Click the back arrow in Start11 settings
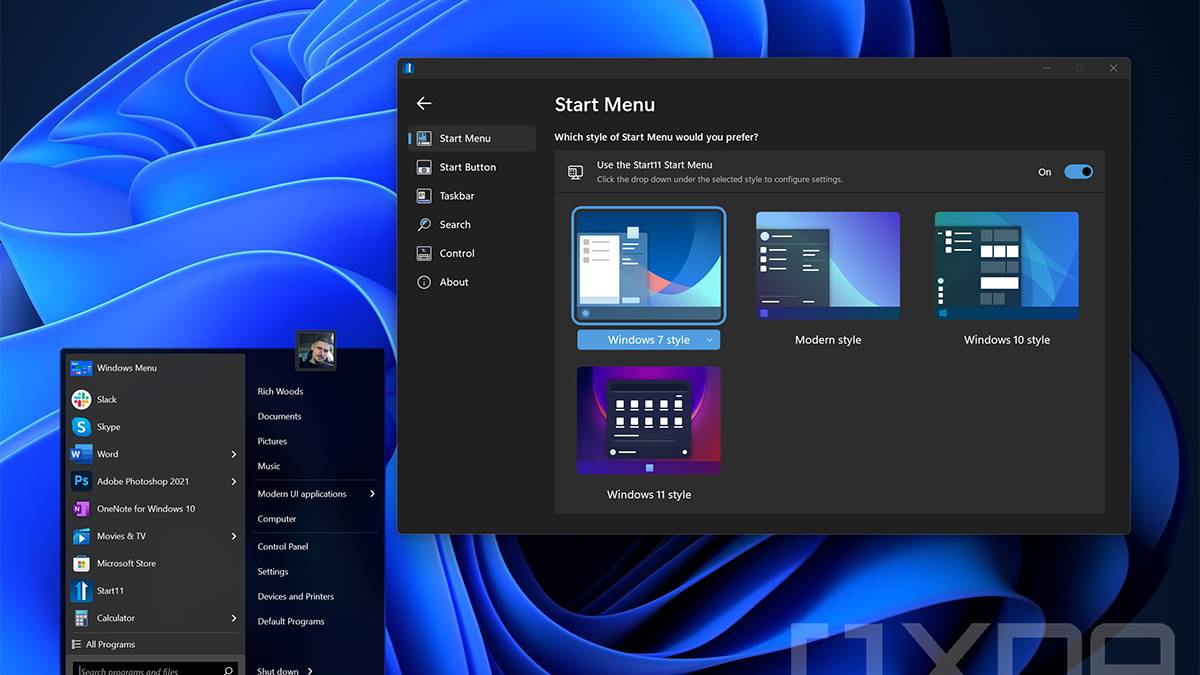 pyautogui.click(x=424, y=104)
